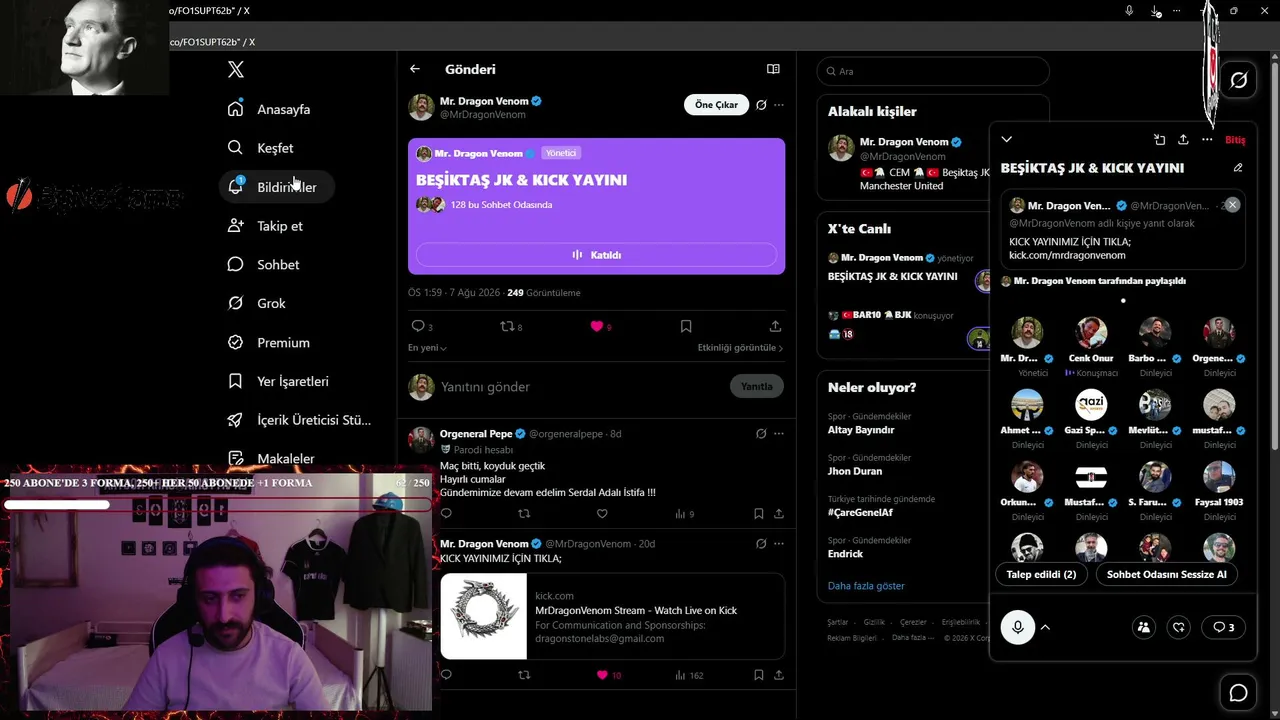The image size is (1280, 720).
Task: Click browser microphone icon in title bar
Action: [x=1129, y=11]
